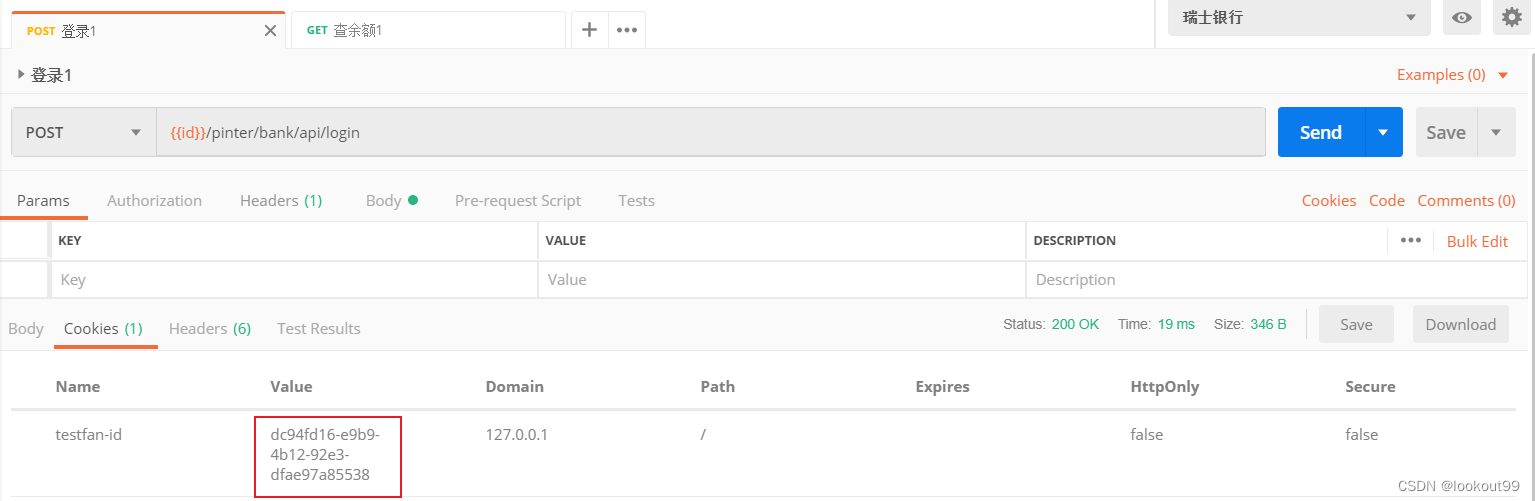1535x501 pixels.
Task: Open the Pre-request Script tab
Action: coord(517,201)
